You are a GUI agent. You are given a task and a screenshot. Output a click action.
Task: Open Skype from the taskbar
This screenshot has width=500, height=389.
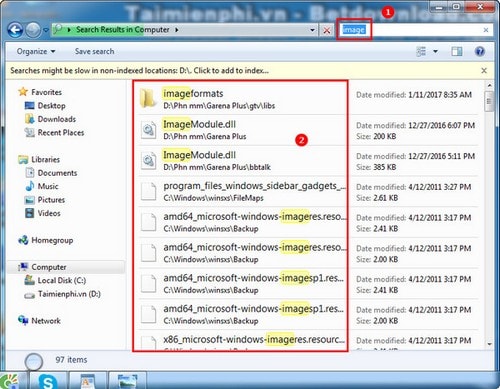48,381
